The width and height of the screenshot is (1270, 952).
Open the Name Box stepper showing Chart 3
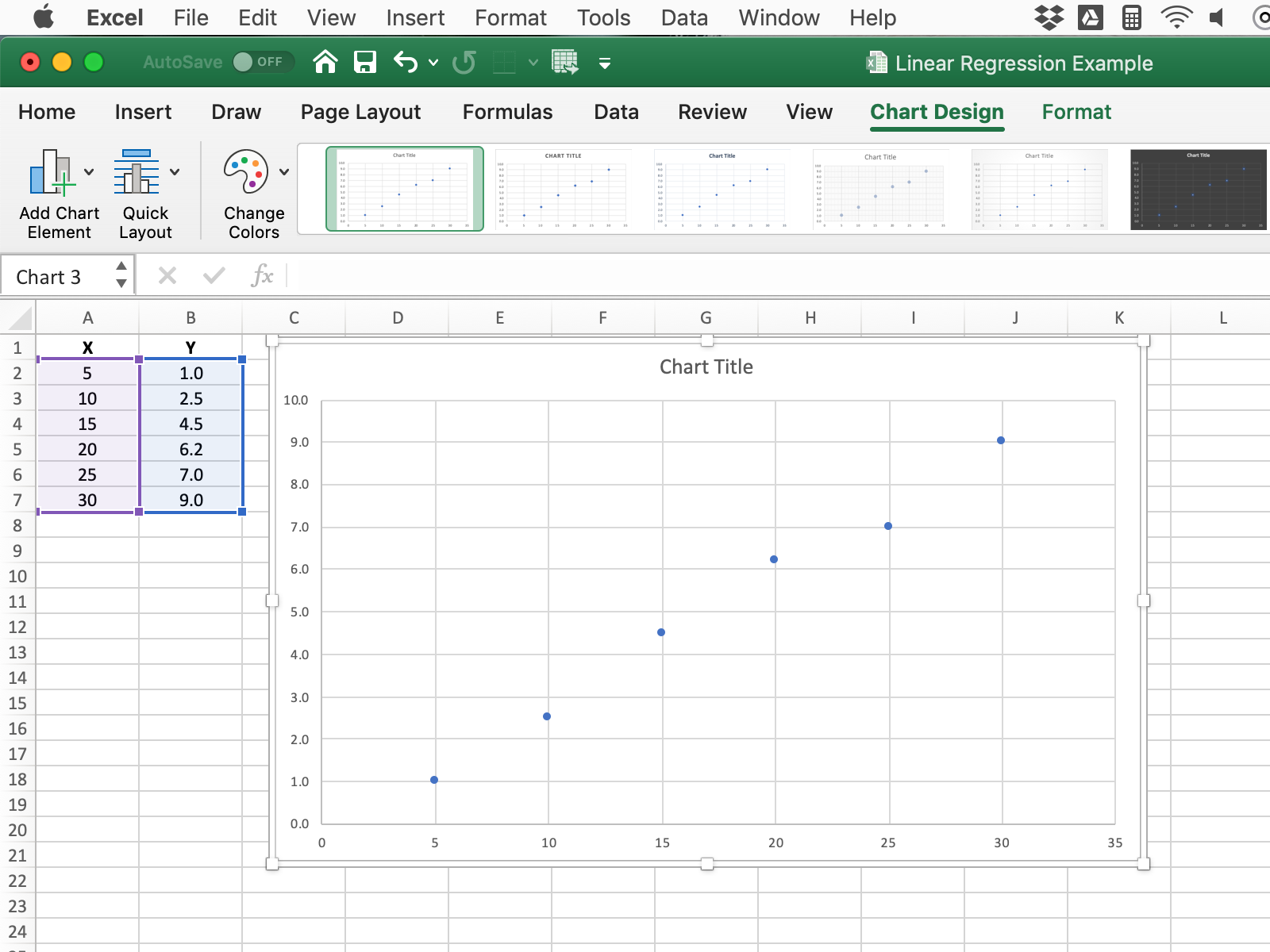(x=121, y=275)
